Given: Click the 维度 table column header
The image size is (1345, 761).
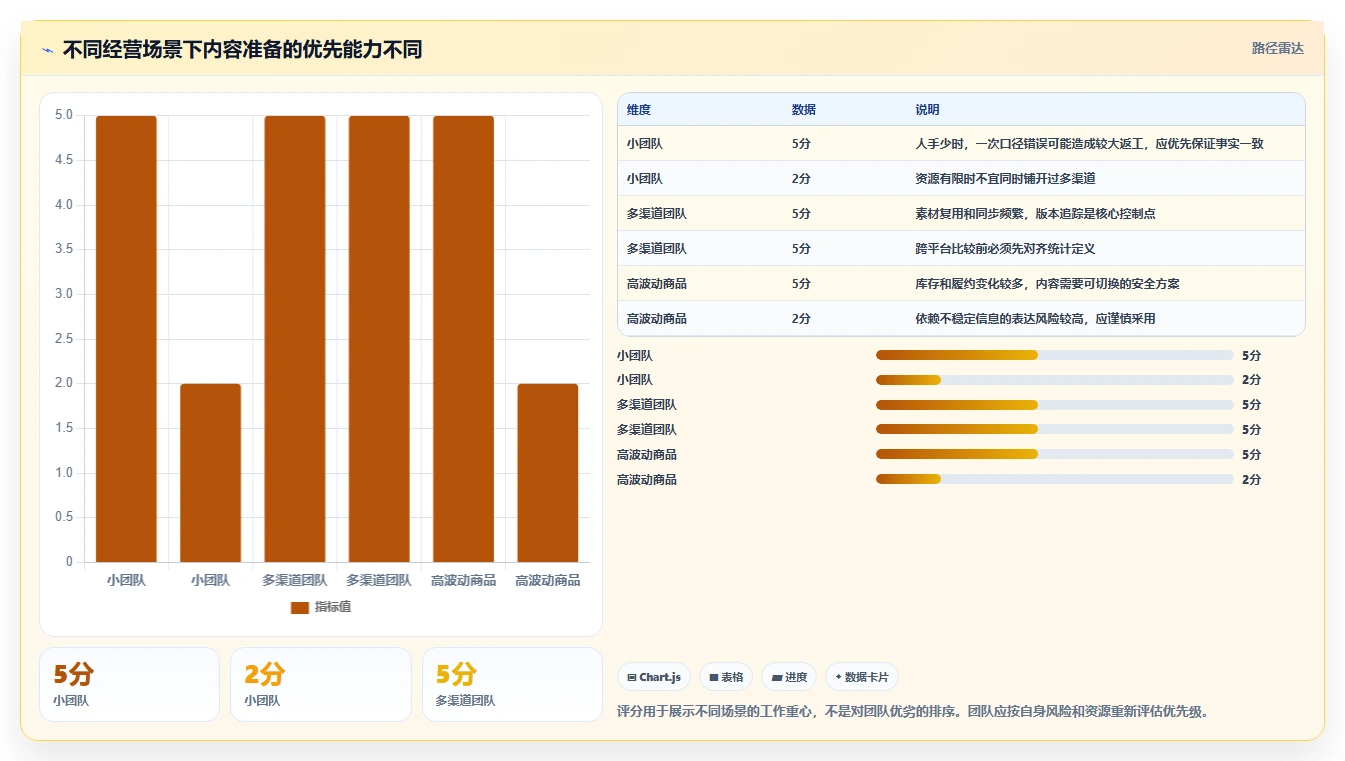Looking at the screenshot, I should [x=639, y=110].
